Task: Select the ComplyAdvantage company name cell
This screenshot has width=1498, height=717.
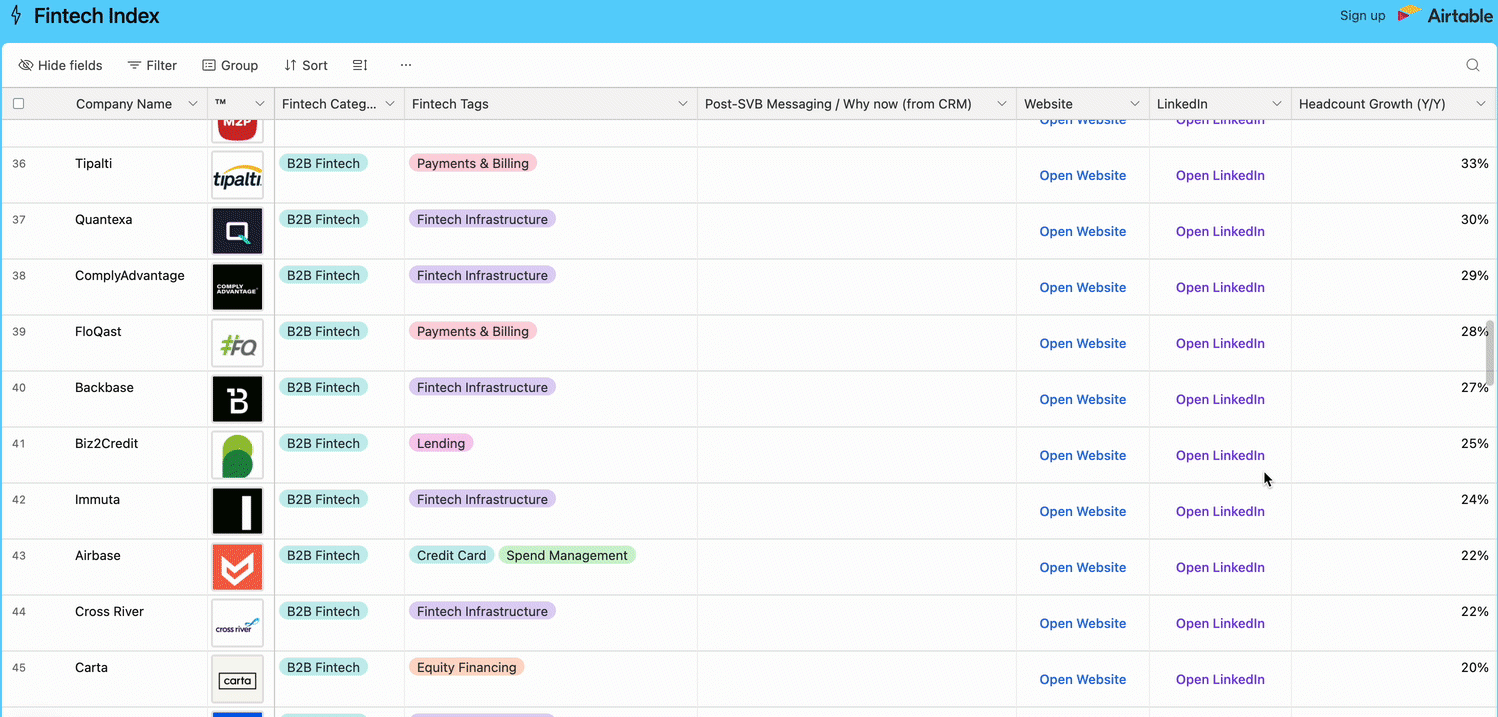Action: tap(138, 288)
